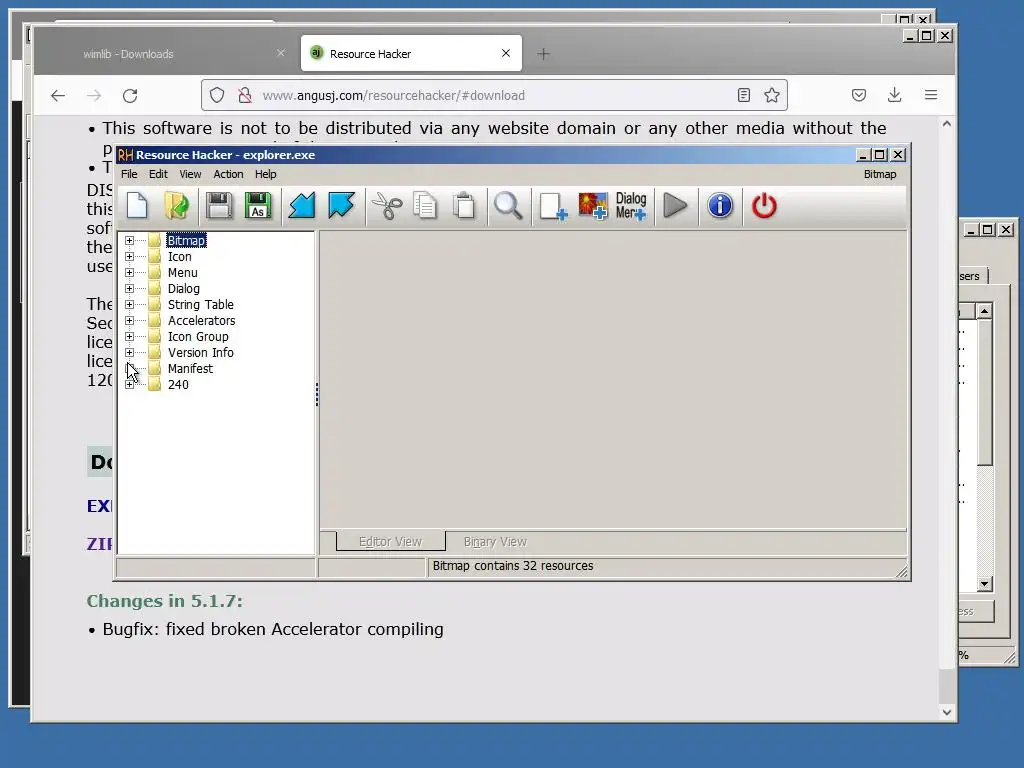1024x768 pixels.
Task: Open the browser hamburger menu
Action: click(x=931, y=95)
